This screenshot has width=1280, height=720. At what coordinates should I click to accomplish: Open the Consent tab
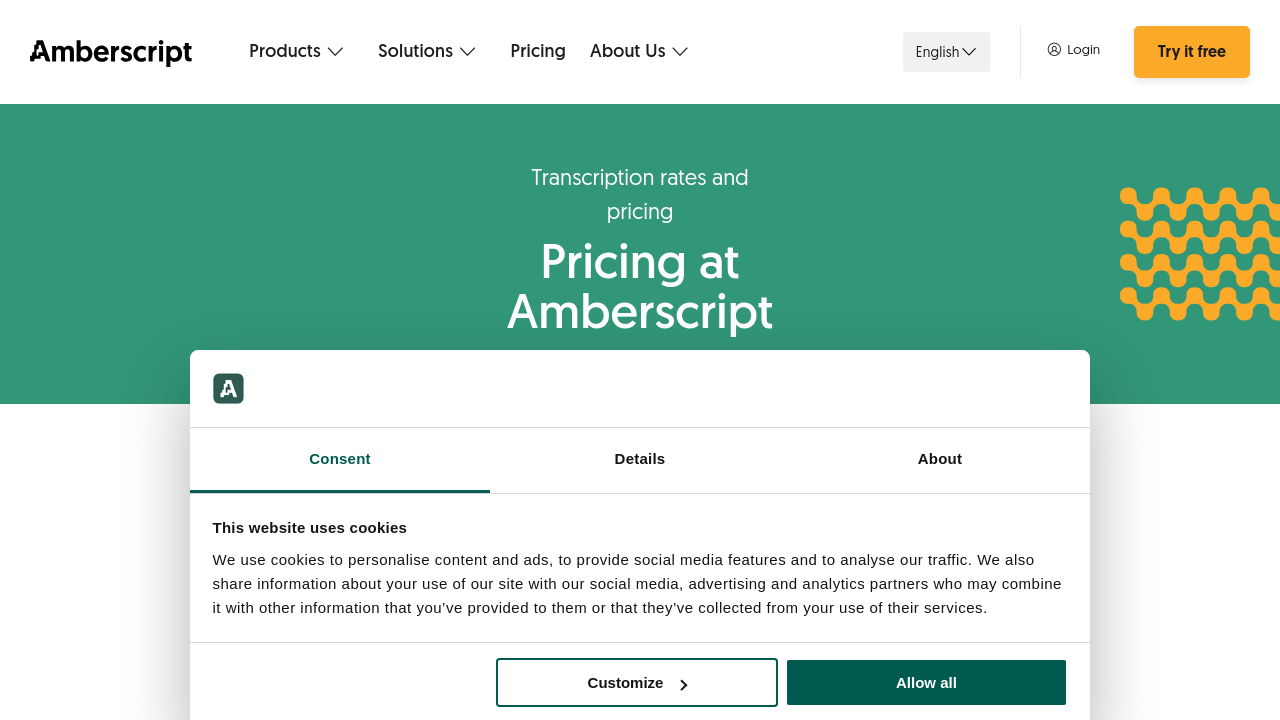tap(339, 458)
